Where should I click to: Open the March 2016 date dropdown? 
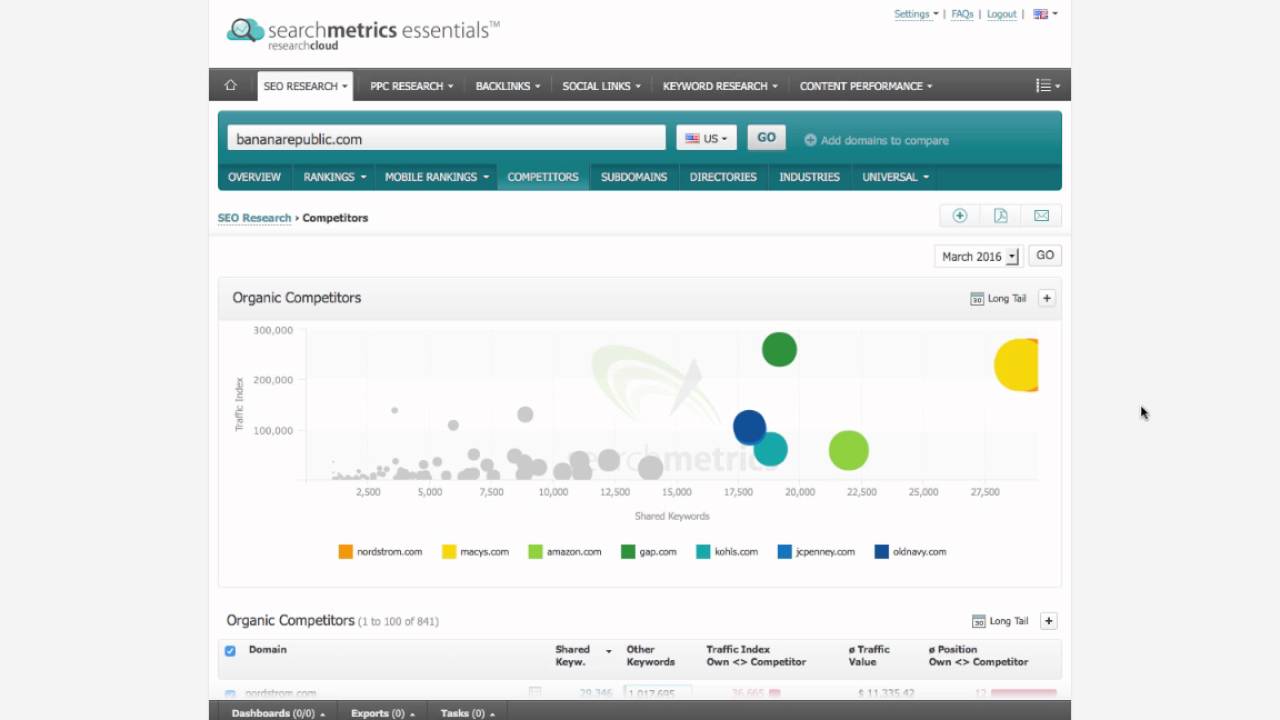(977, 256)
